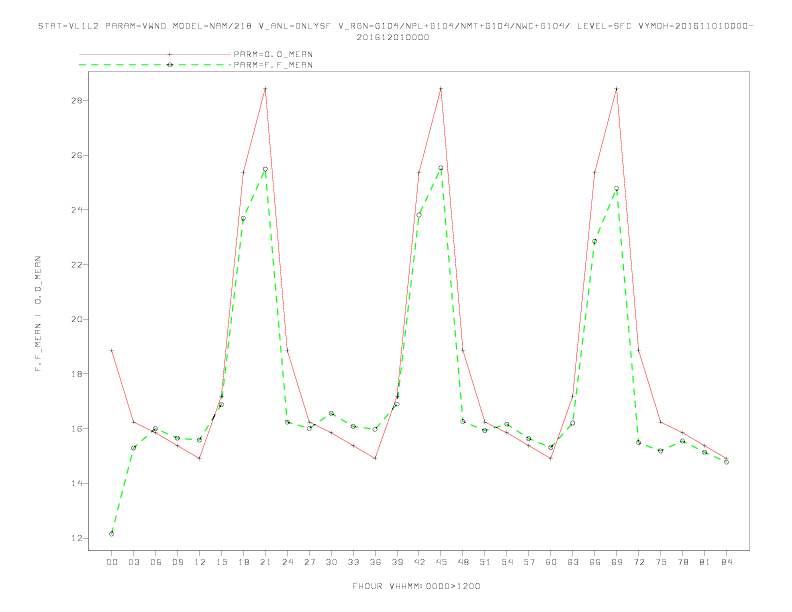
Task: Click x-axis tick label 00
Action: point(112,562)
